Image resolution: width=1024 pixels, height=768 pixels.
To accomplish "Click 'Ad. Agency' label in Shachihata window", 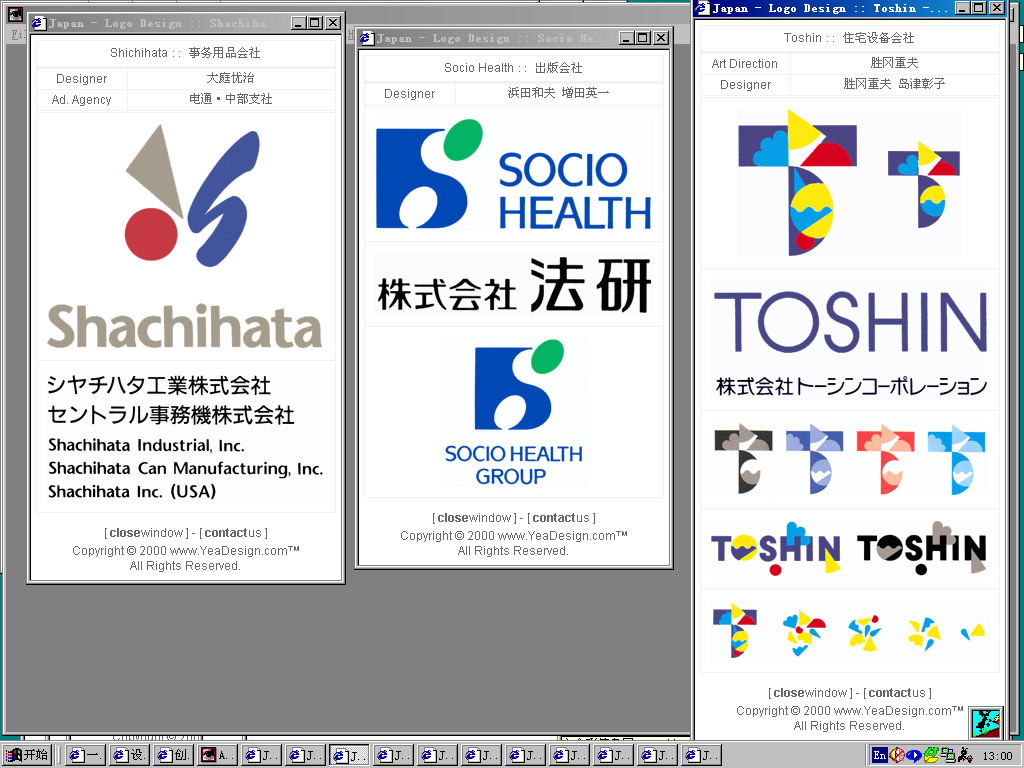I will point(82,100).
